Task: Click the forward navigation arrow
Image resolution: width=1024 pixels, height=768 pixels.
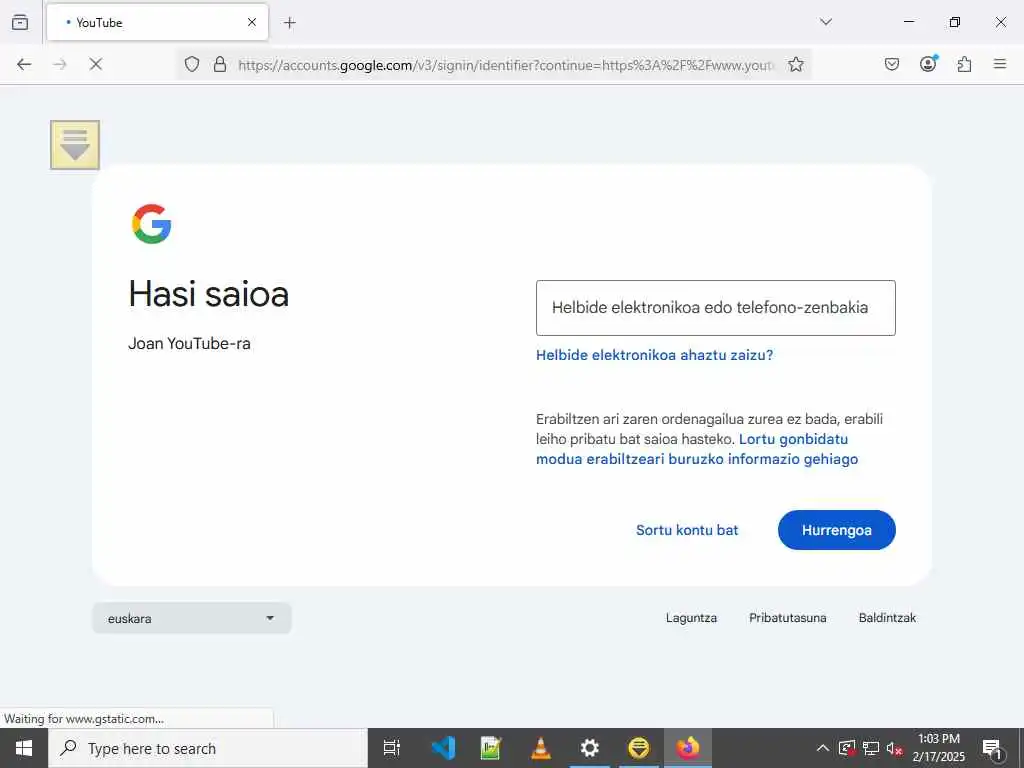Action: pos(60,64)
